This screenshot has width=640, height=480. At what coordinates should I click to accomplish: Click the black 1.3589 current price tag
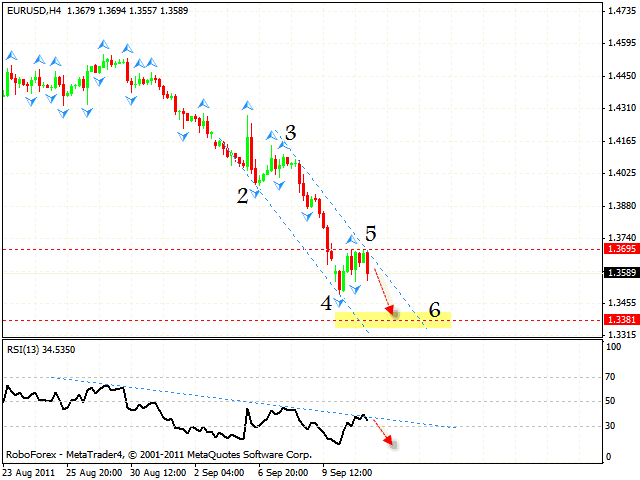(x=619, y=272)
